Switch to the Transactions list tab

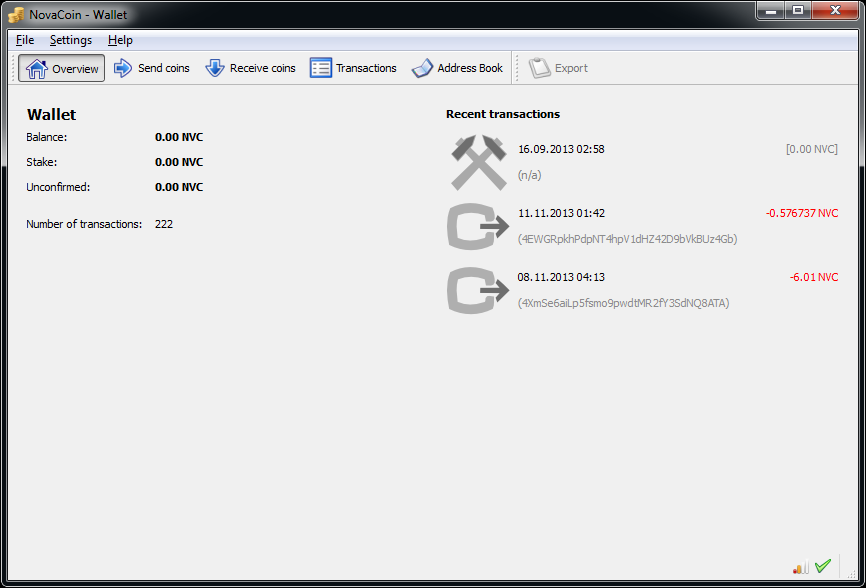[353, 68]
